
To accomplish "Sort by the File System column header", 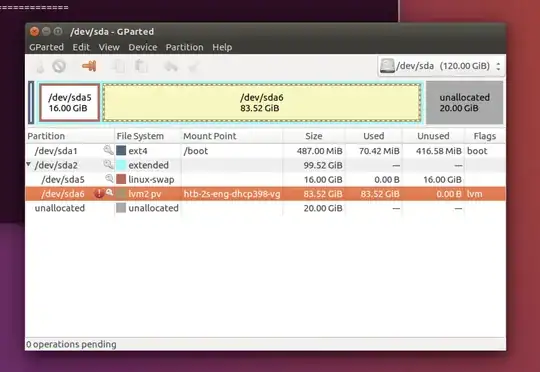I will [147, 136].
